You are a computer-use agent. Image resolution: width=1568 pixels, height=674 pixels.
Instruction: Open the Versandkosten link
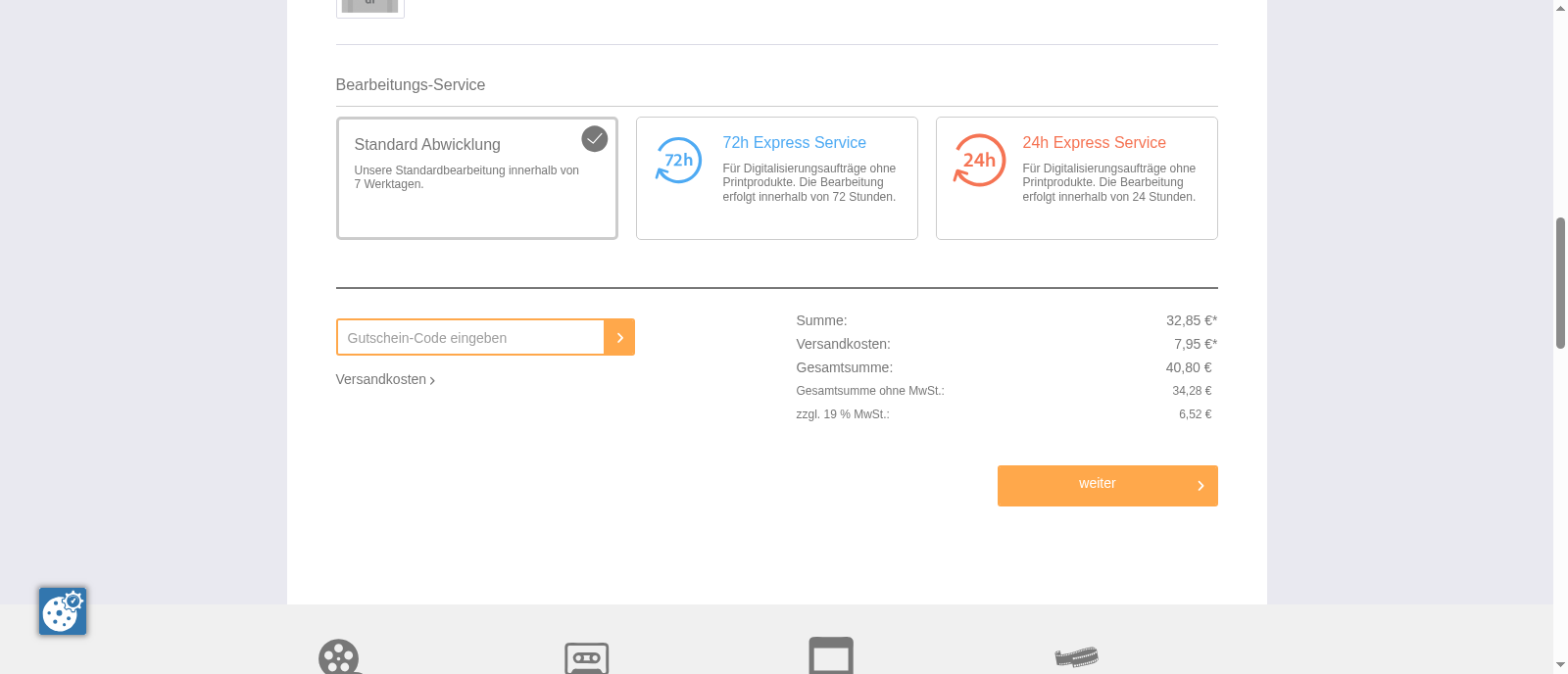click(385, 379)
